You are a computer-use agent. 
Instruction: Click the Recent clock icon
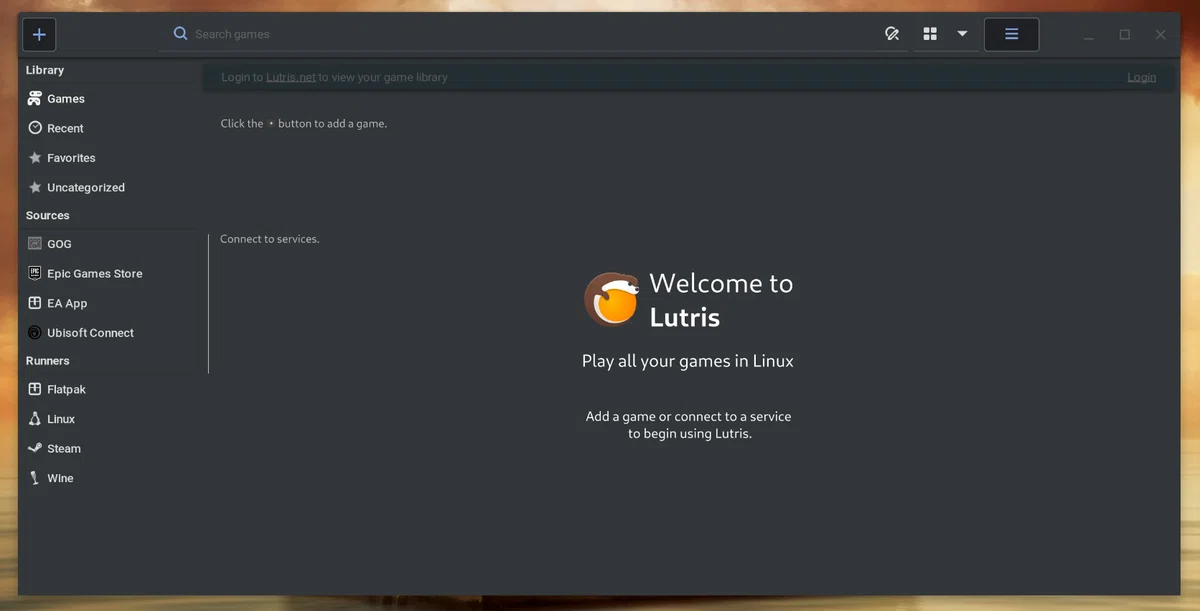click(x=35, y=128)
